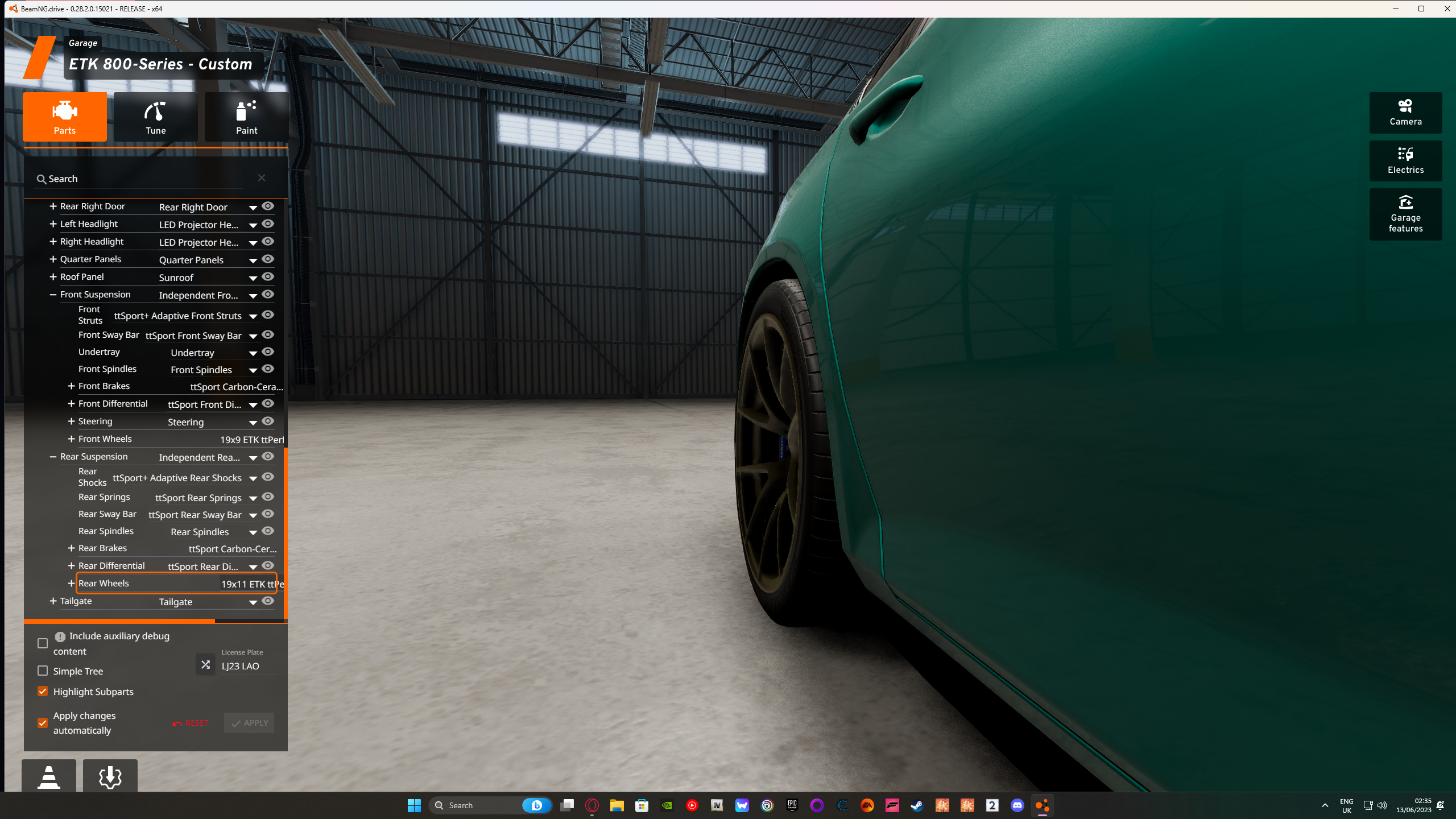Click the traffic cone icon button
Screen dimensions: 1456x819
pyautogui.click(x=49, y=777)
